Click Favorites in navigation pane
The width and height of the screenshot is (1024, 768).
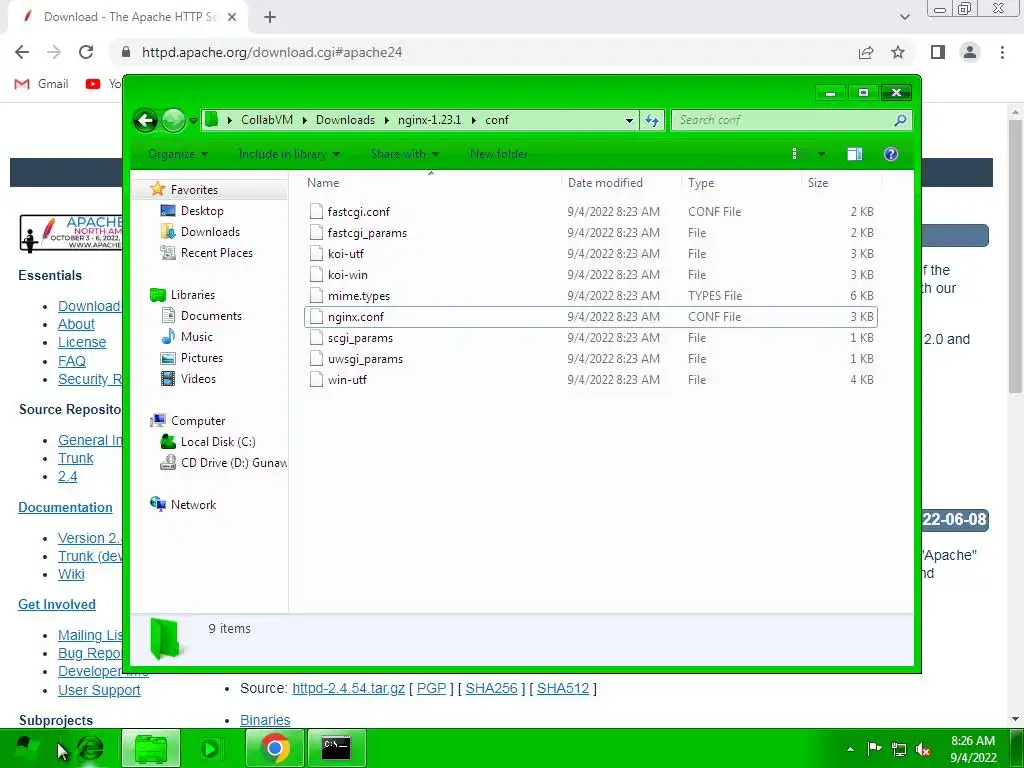194,189
